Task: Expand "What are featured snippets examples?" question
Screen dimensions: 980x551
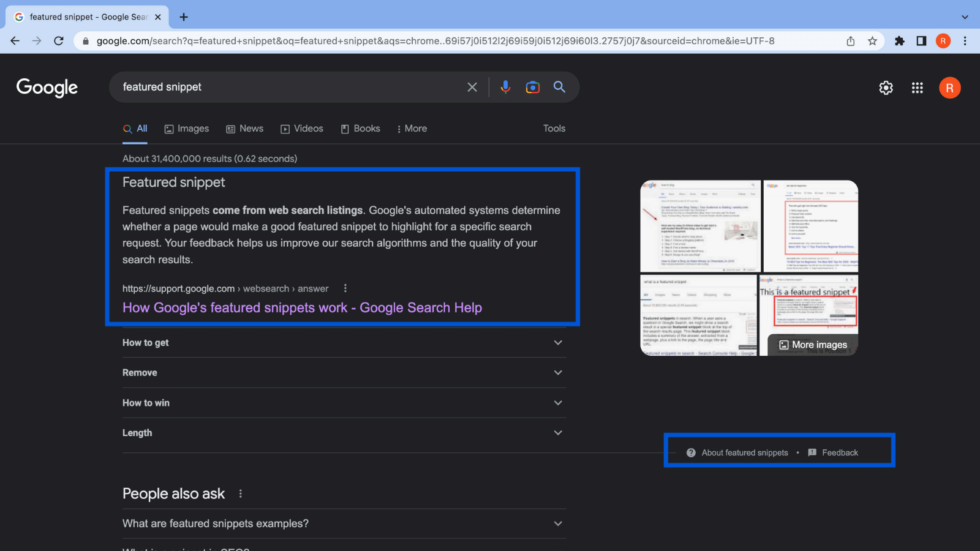Action: pyautogui.click(x=343, y=523)
